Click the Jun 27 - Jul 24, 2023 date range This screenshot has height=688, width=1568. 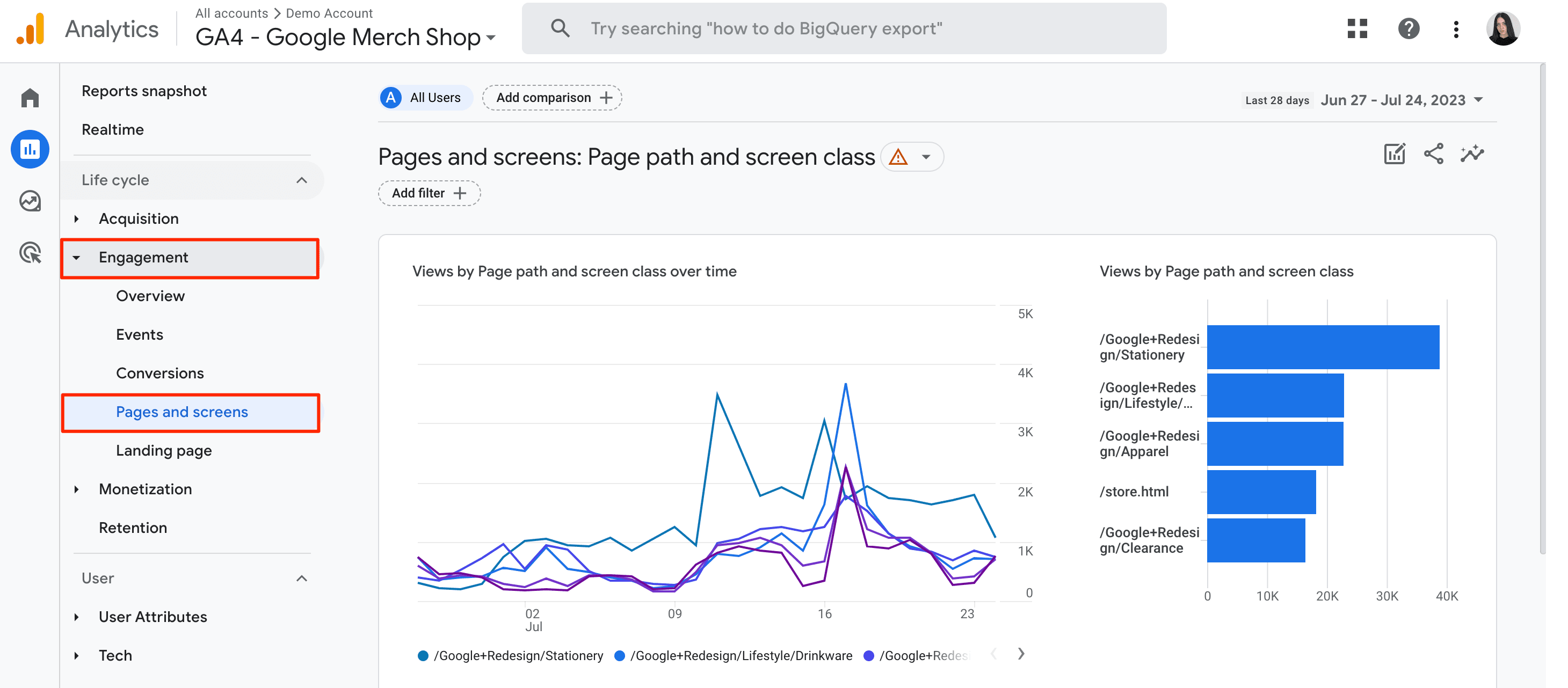click(x=1393, y=100)
